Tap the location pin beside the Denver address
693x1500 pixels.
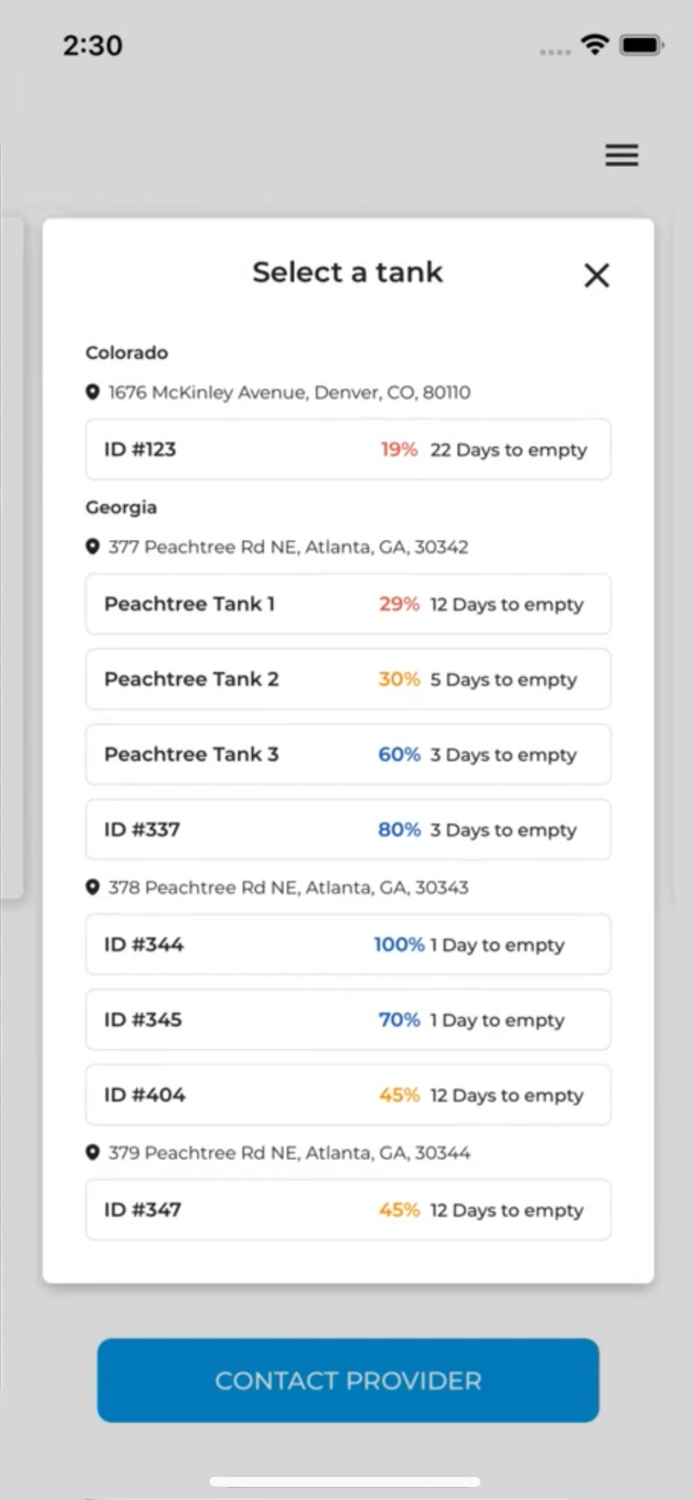[x=93, y=392]
